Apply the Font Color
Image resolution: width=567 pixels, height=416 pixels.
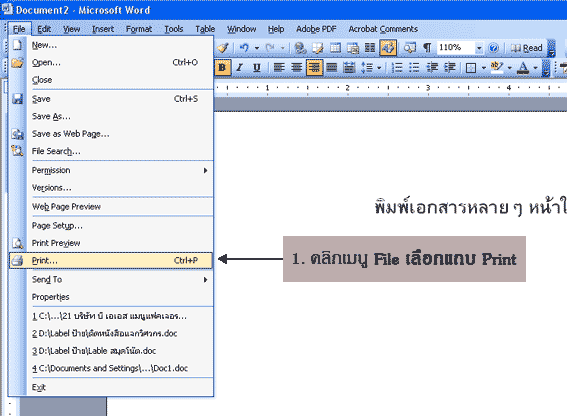click(x=523, y=67)
